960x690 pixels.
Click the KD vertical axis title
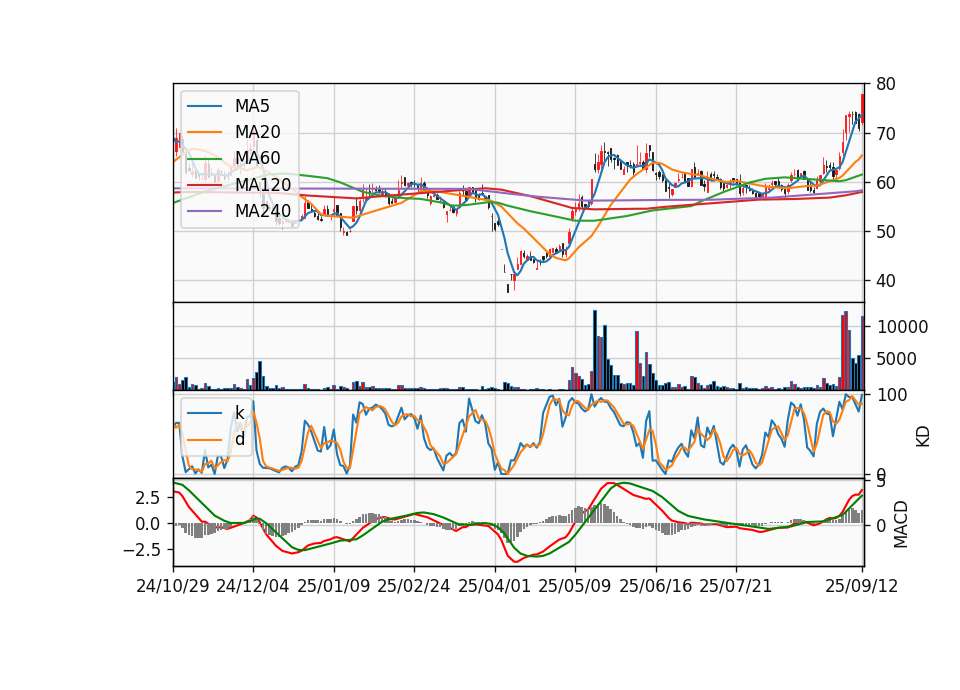tap(923, 437)
